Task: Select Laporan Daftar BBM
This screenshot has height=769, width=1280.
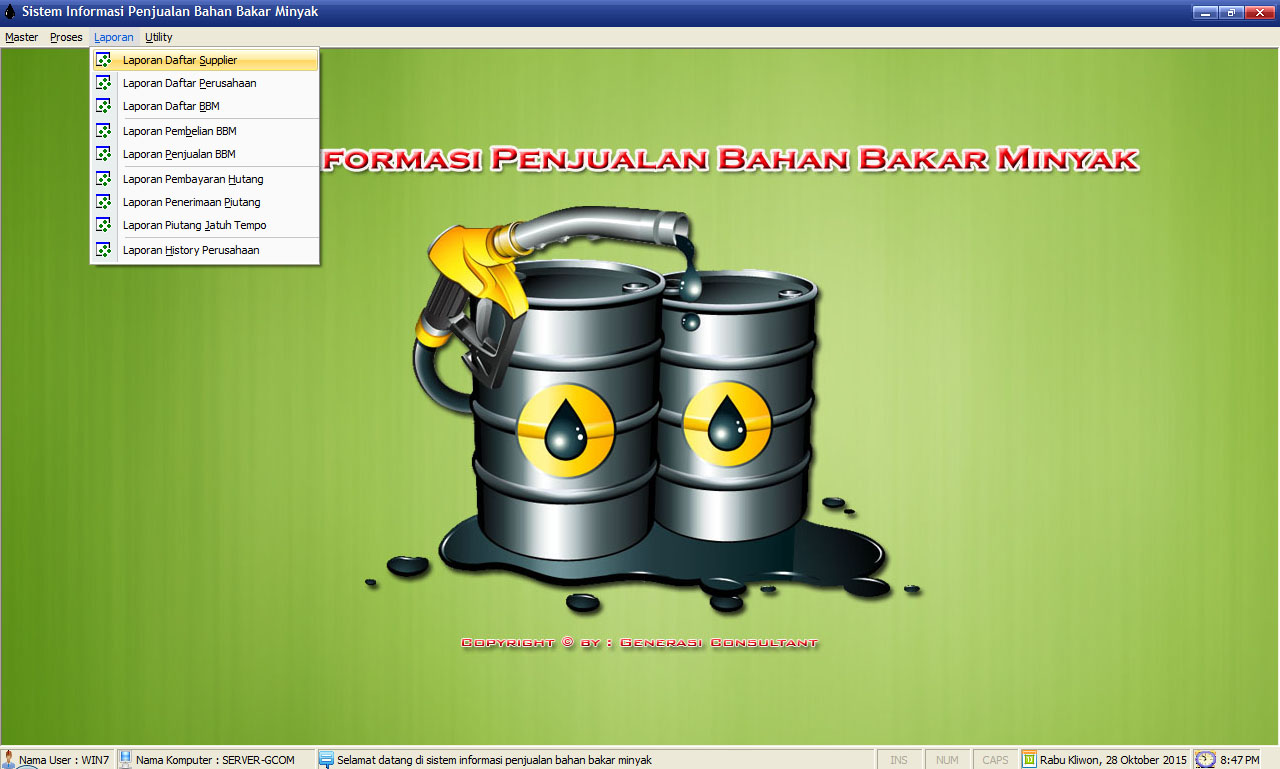Action: pos(171,106)
